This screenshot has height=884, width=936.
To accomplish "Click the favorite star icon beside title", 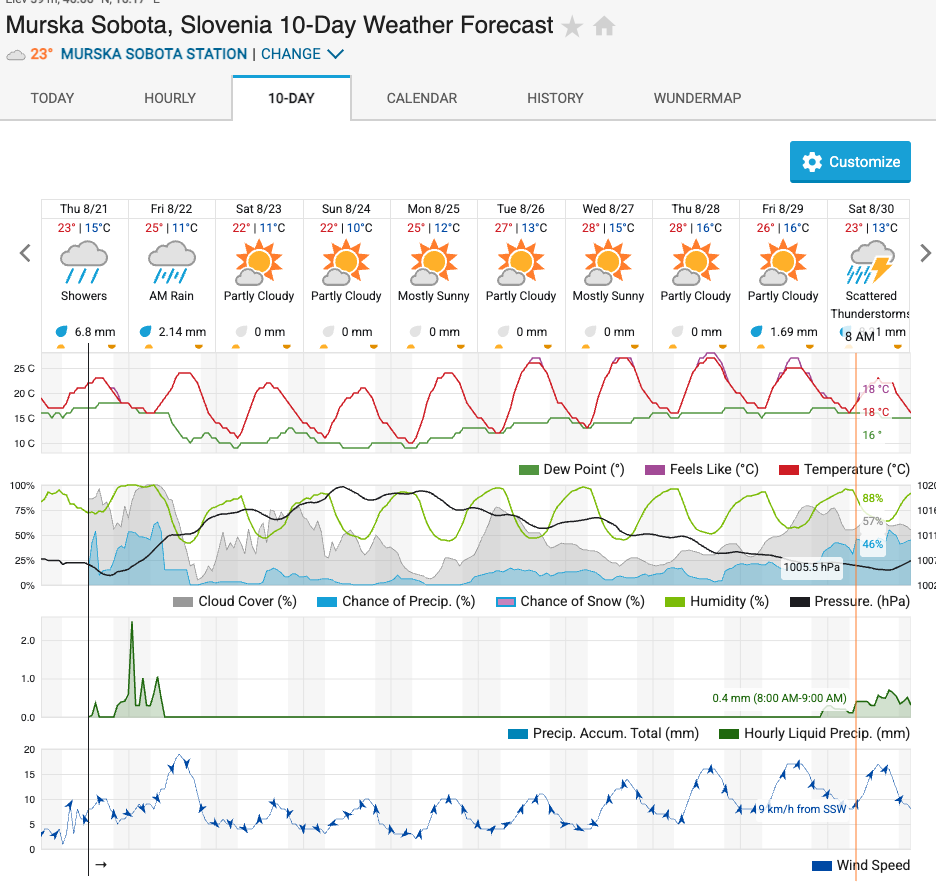I will pos(572,27).
